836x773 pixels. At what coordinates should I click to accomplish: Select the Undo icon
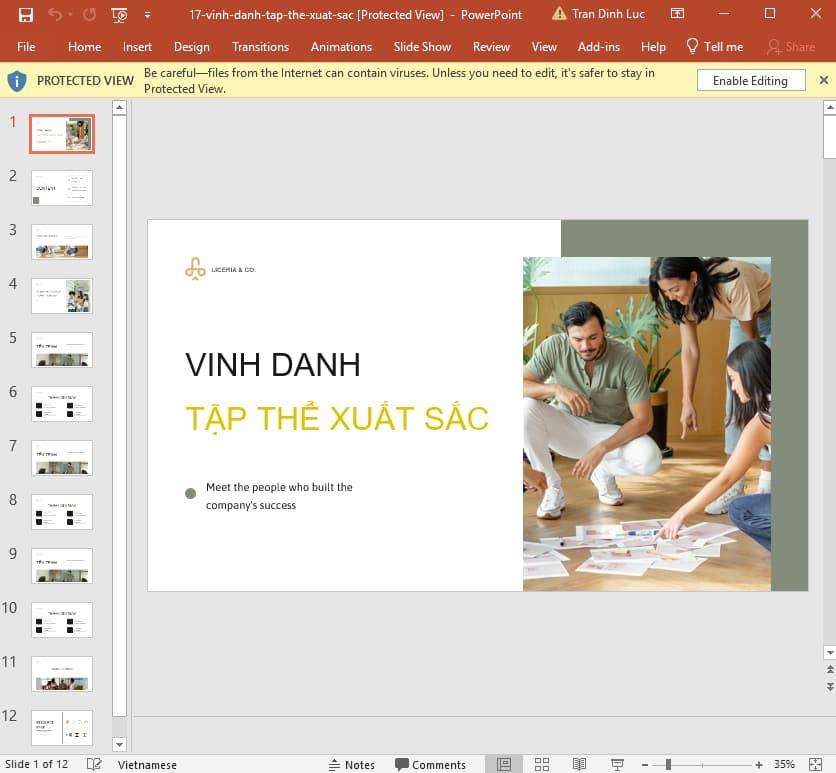[57, 15]
